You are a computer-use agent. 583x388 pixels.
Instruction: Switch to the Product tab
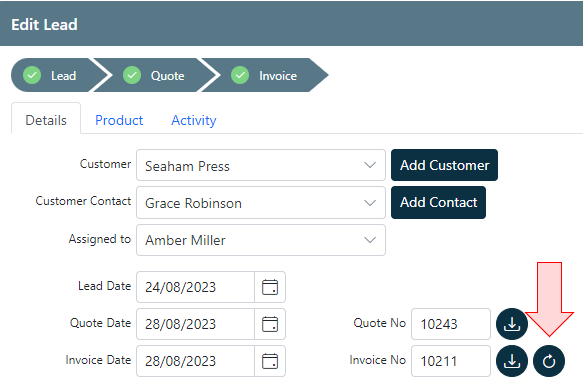point(119,120)
